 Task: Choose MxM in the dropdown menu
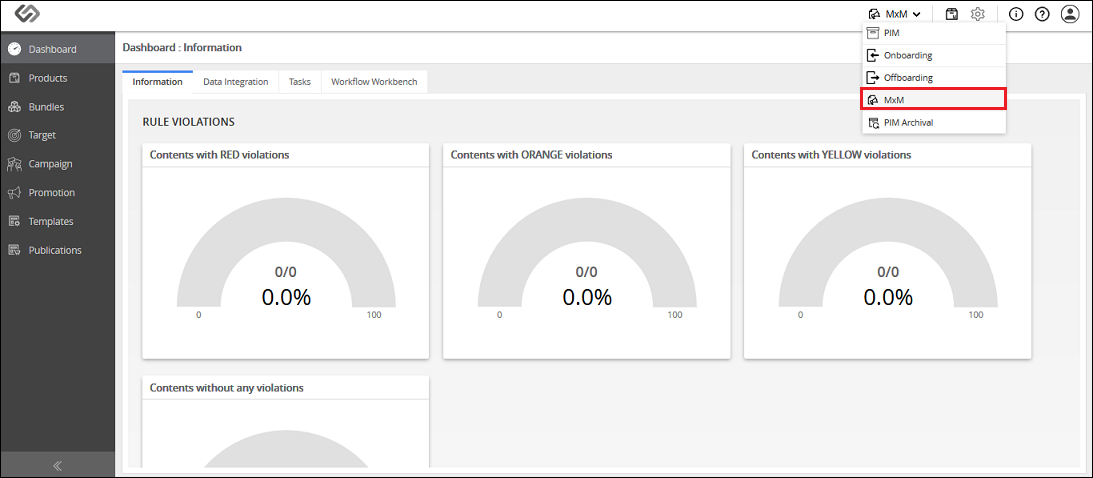[934, 100]
